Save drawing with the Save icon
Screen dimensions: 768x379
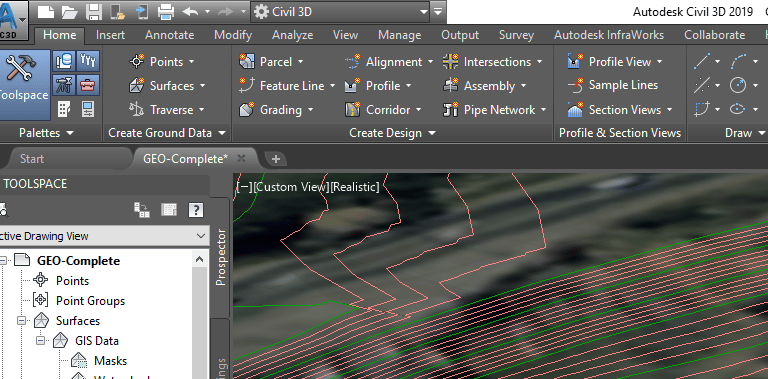pos(94,11)
